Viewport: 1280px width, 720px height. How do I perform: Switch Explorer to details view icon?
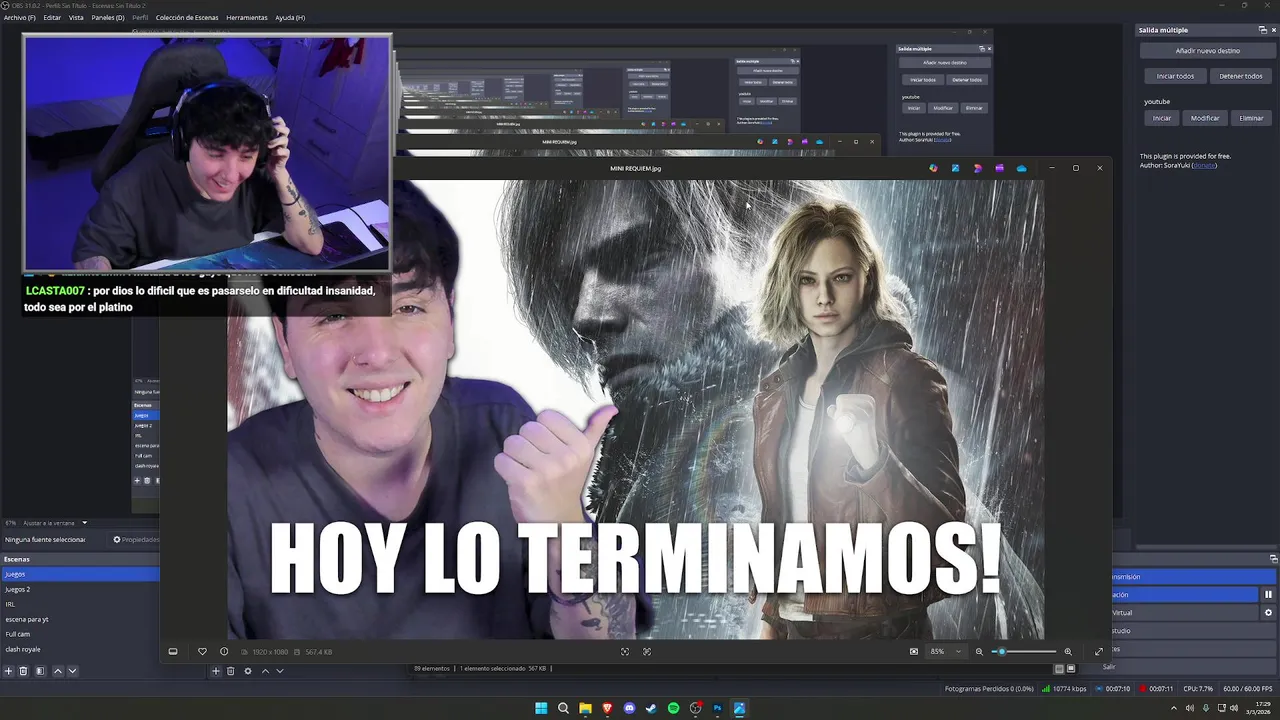pos(1059,669)
